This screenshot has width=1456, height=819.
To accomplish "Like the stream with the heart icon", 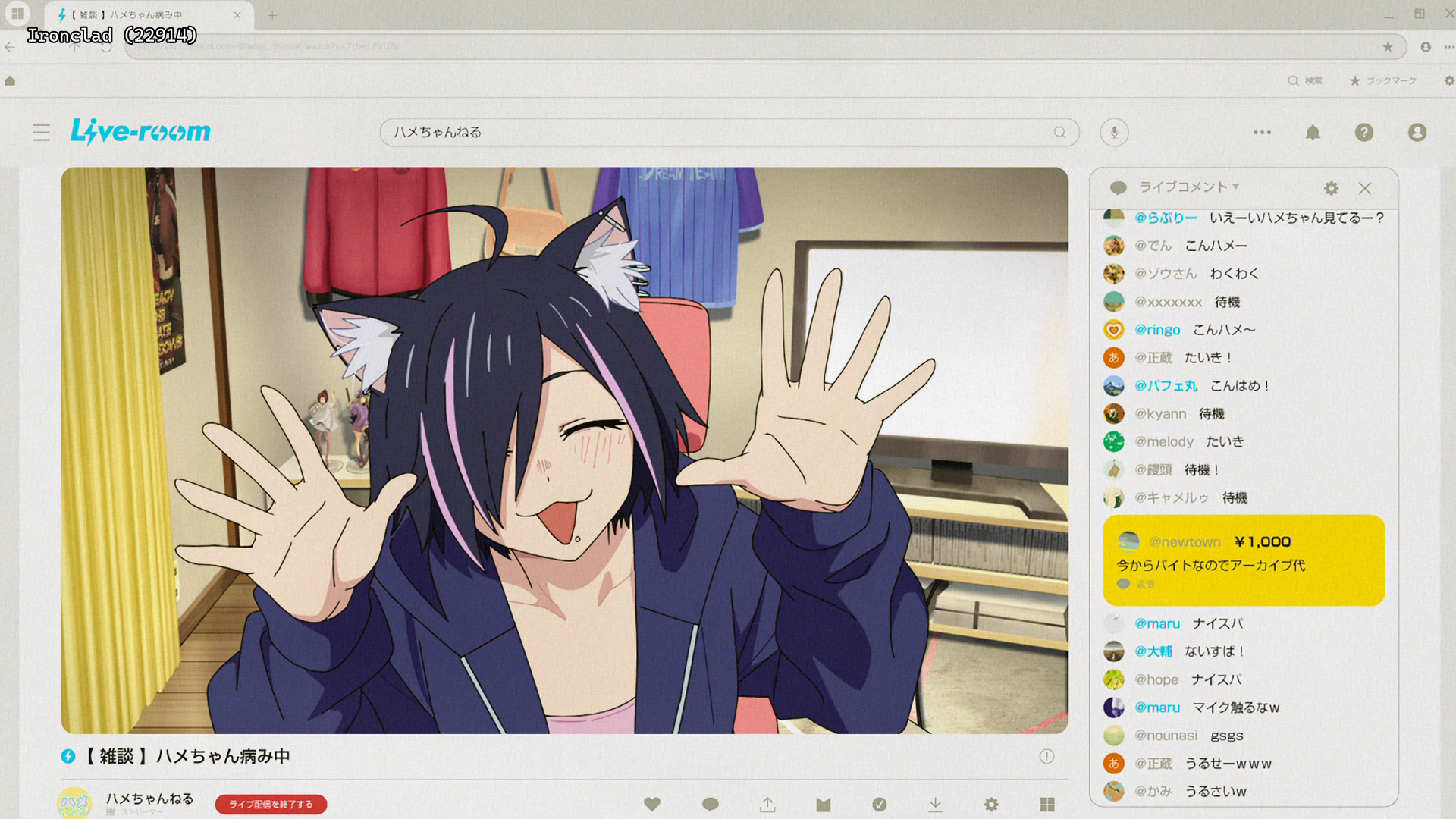I will point(652,805).
